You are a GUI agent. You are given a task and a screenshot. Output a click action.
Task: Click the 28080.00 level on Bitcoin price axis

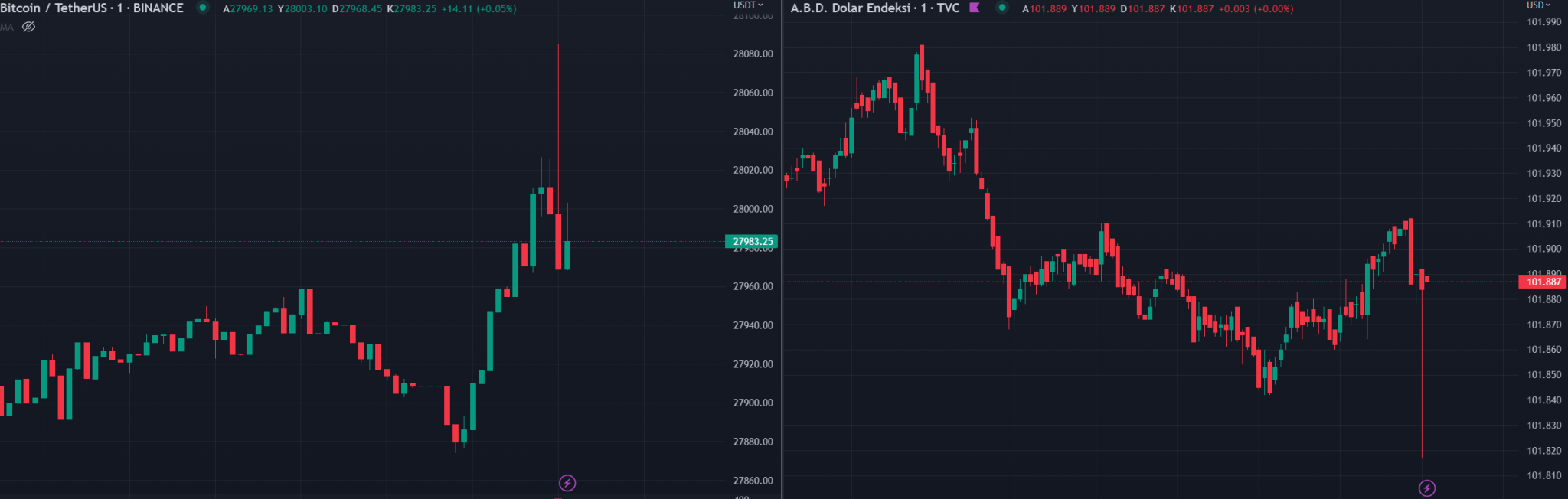(753, 54)
